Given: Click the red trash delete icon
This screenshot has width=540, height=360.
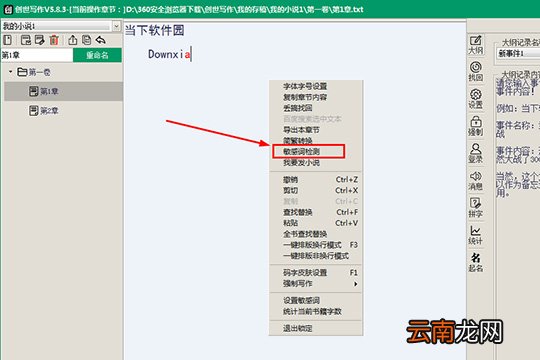Looking at the screenshot, I should (54, 40).
